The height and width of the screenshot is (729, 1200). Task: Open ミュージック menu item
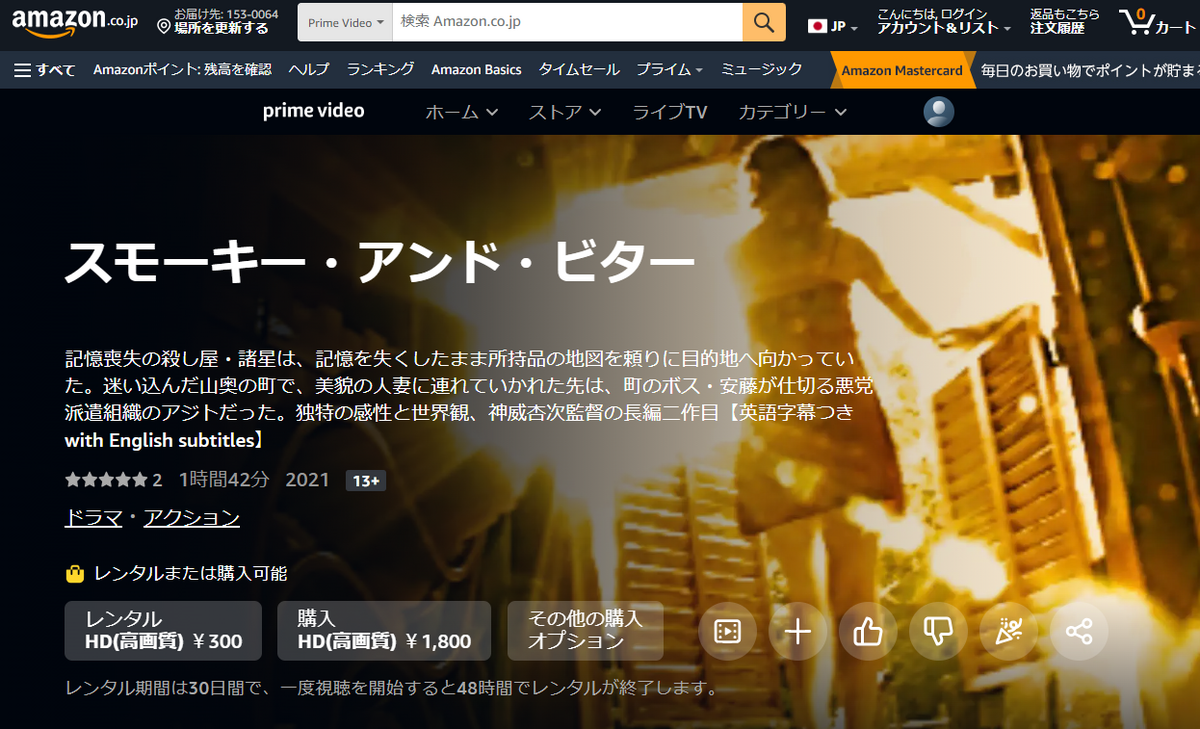pos(761,70)
